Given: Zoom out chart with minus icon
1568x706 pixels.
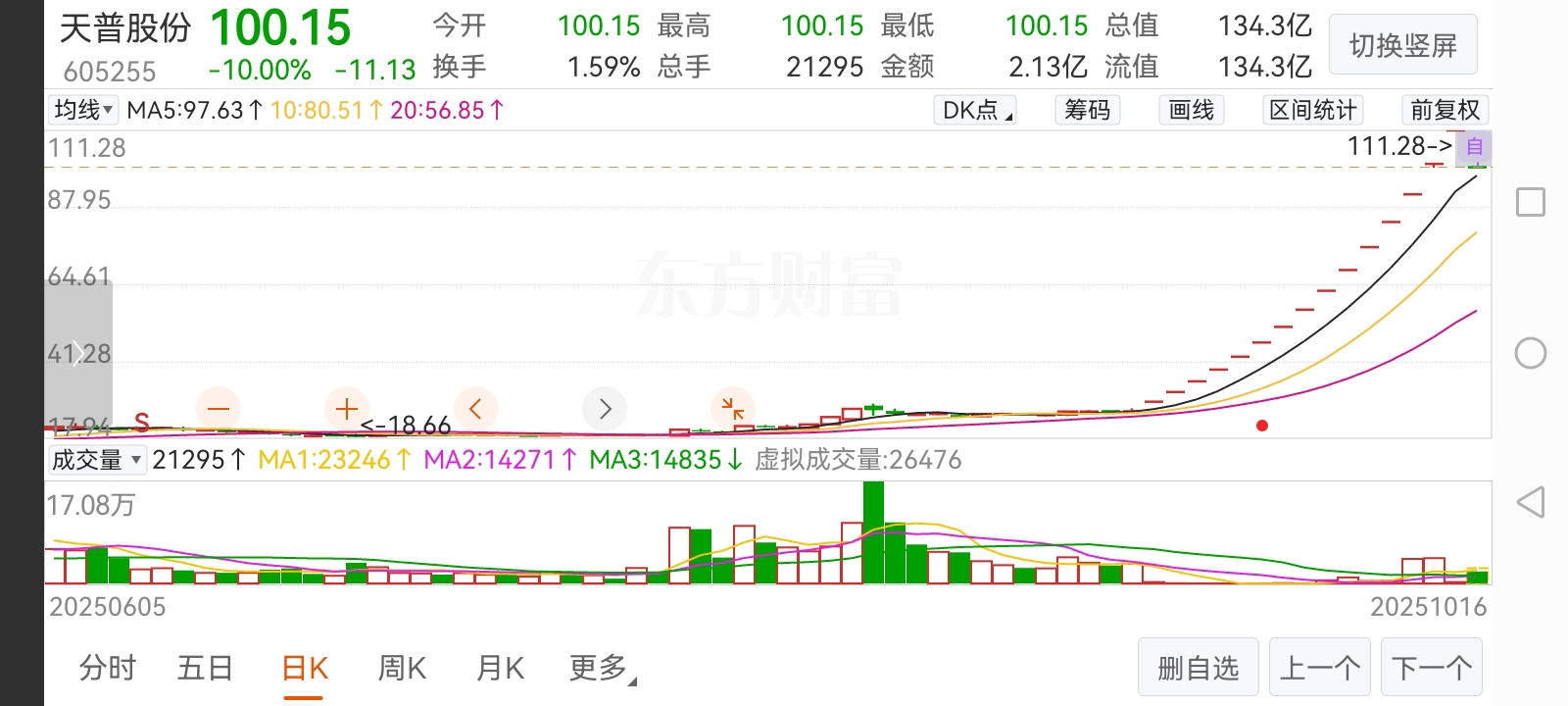Looking at the screenshot, I should pos(219,408).
